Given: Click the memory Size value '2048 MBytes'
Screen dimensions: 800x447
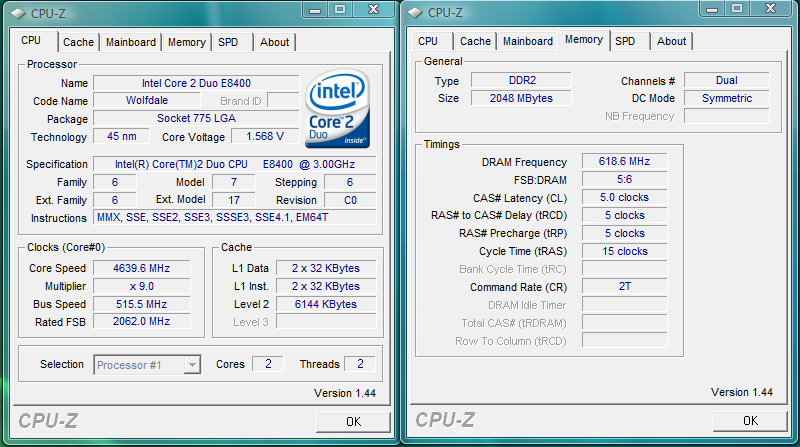Looking at the screenshot, I should [x=521, y=98].
